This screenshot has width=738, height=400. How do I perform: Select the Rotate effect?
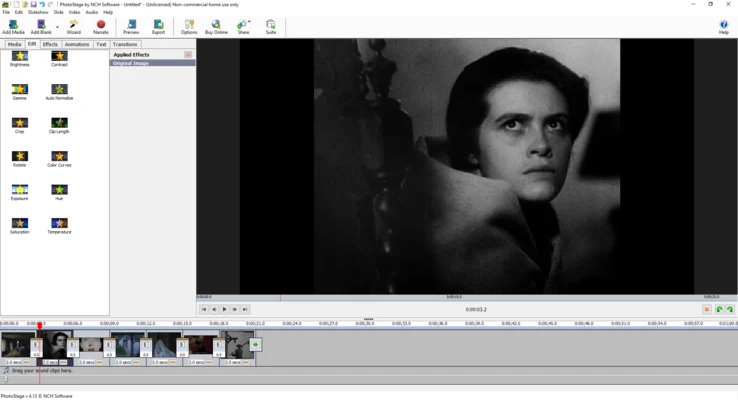pos(20,159)
